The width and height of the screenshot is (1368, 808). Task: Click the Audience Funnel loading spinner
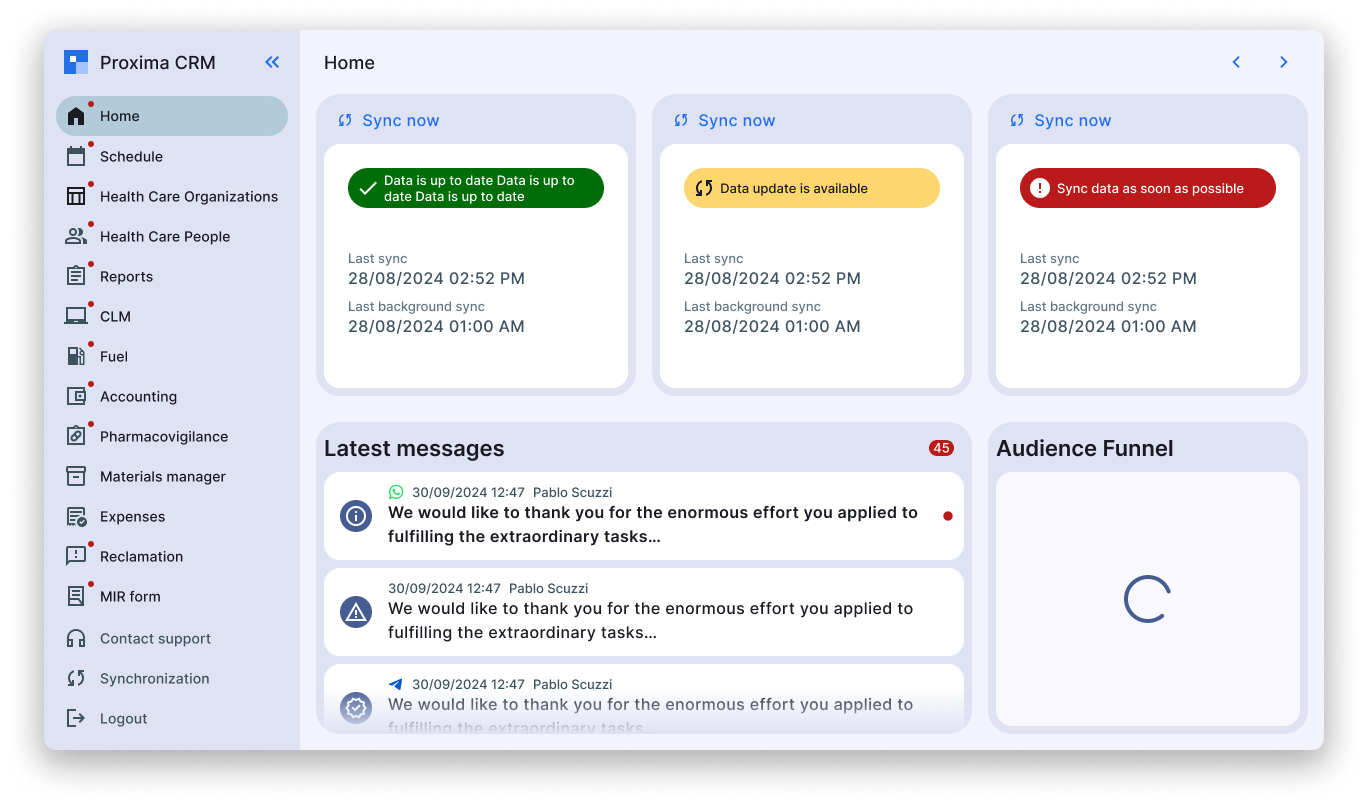[x=1146, y=599]
